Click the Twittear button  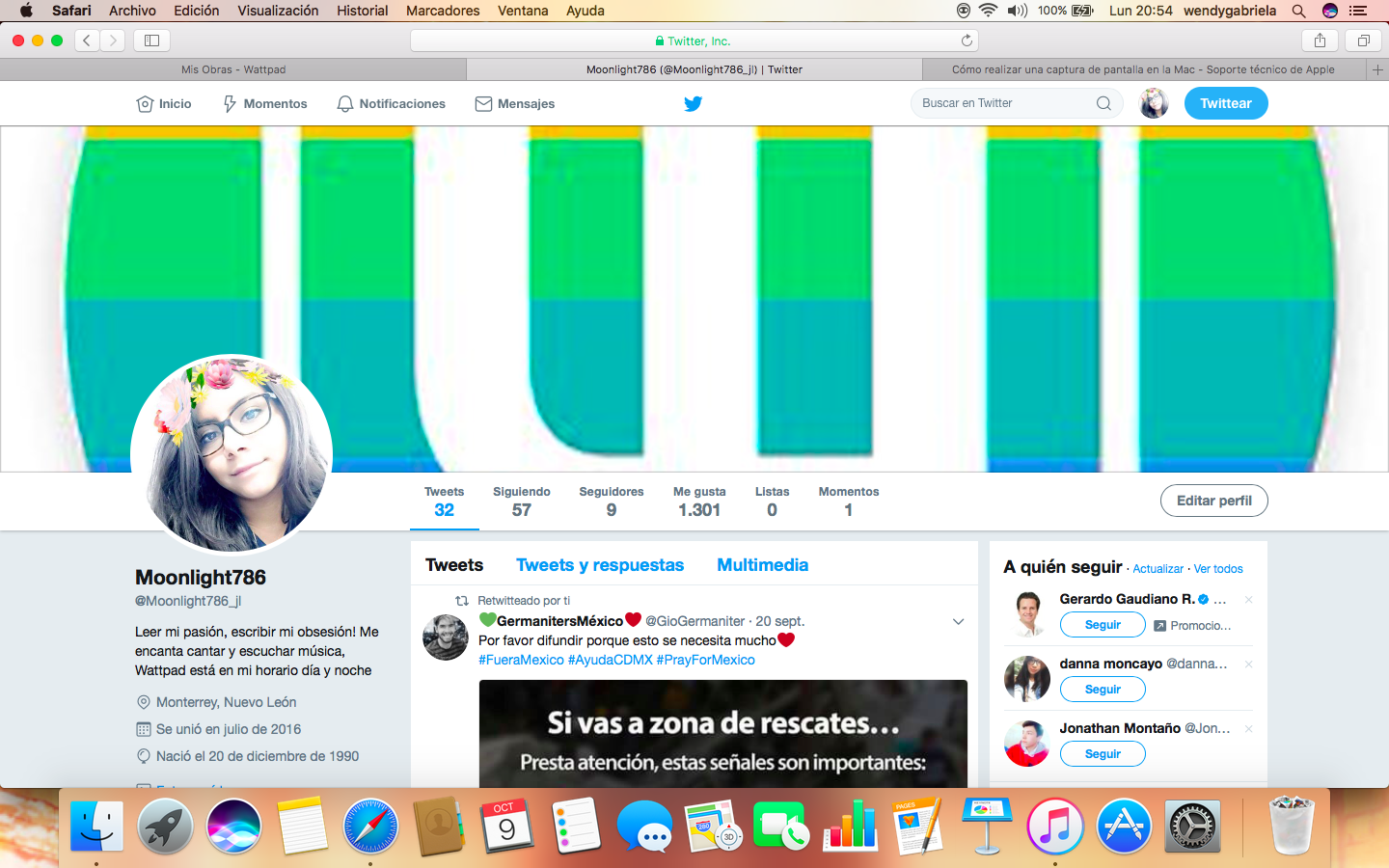pyautogui.click(x=1226, y=103)
